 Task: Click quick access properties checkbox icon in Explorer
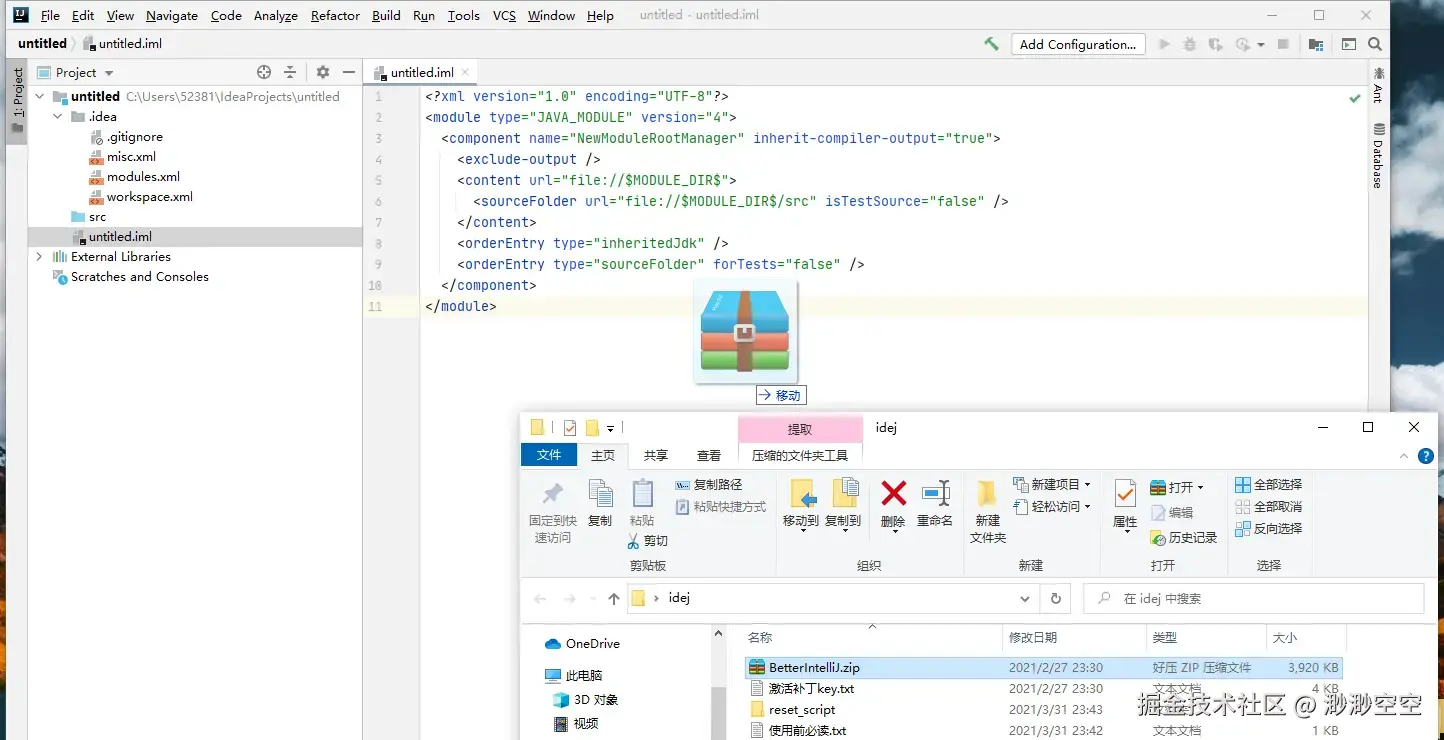(569, 428)
